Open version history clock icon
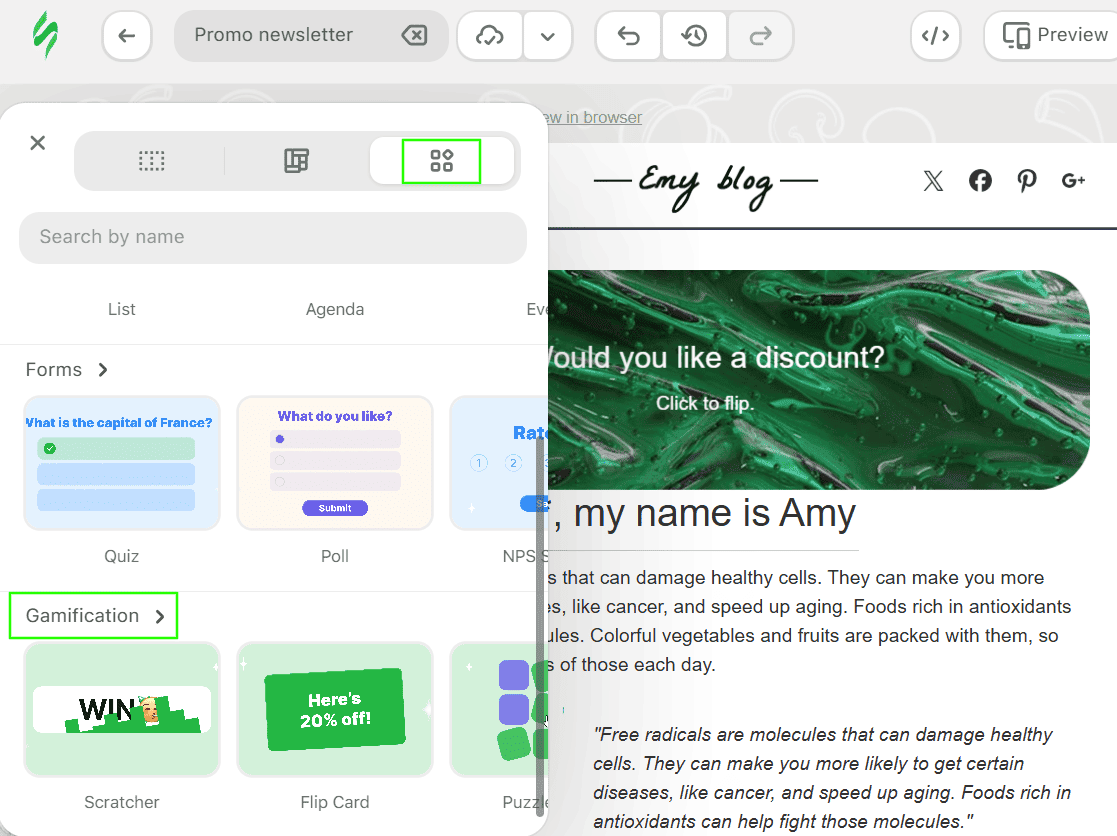The width and height of the screenshot is (1117, 836). [x=694, y=35]
